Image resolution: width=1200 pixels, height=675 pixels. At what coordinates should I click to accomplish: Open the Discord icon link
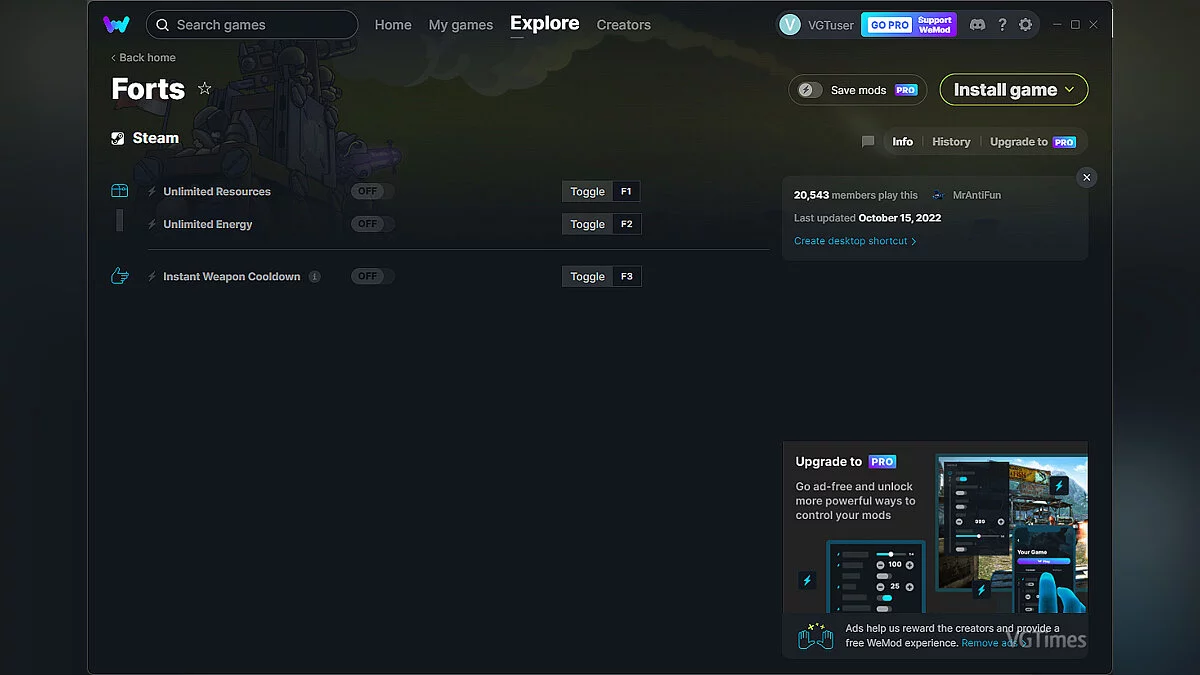point(977,25)
